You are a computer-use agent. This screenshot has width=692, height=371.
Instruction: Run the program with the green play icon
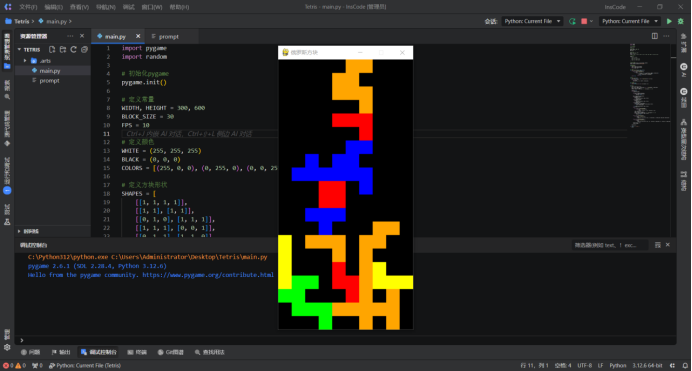669,21
